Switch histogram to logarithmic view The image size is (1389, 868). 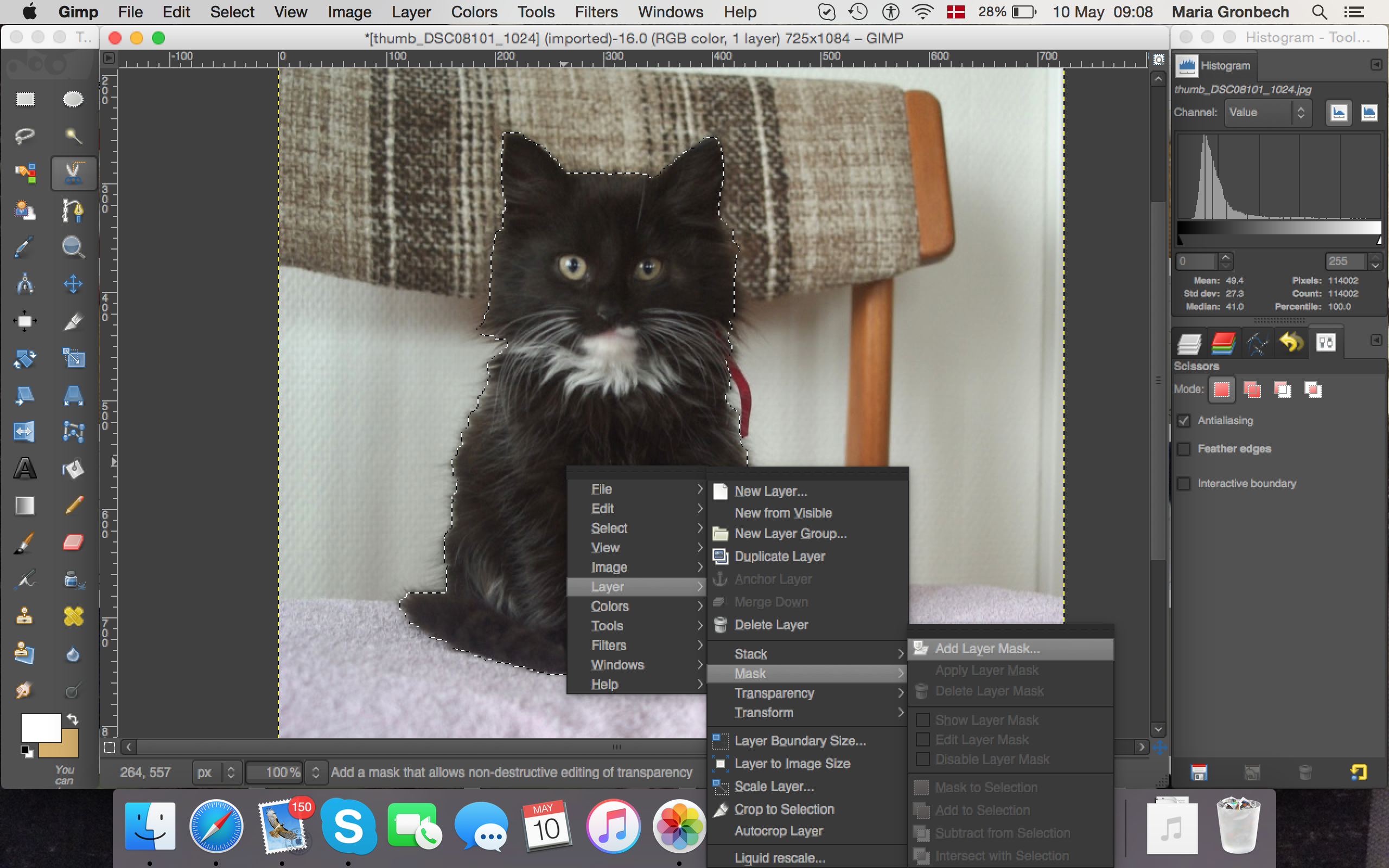(x=1369, y=112)
